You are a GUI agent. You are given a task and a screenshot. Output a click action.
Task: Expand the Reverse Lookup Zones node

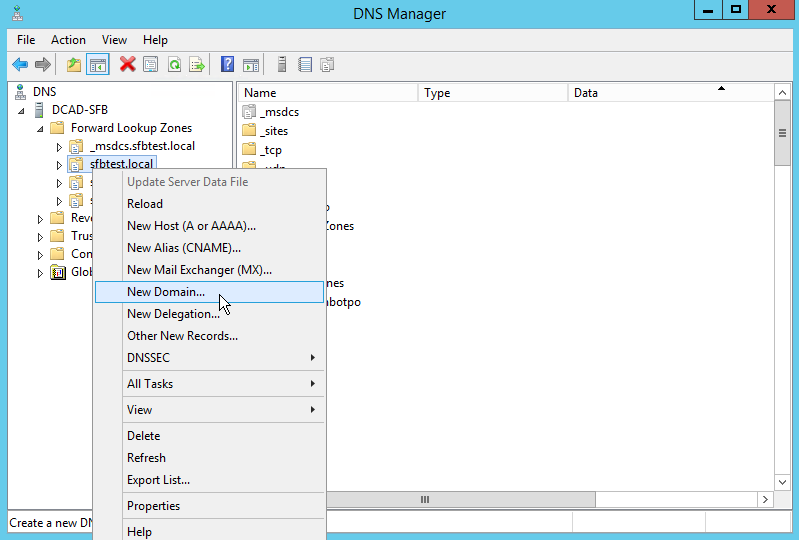[40, 219]
